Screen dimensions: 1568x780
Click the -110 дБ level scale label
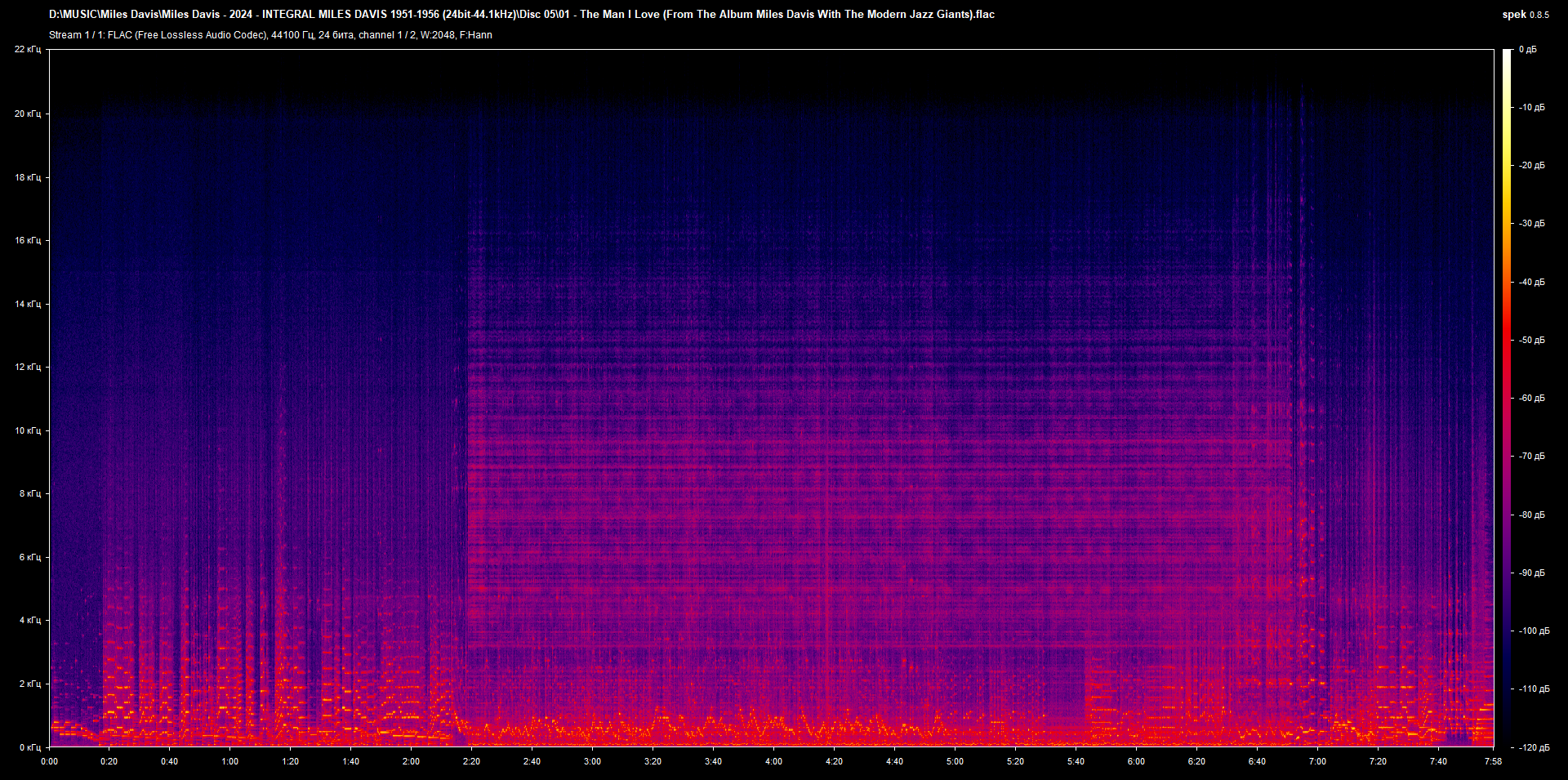1535,689
